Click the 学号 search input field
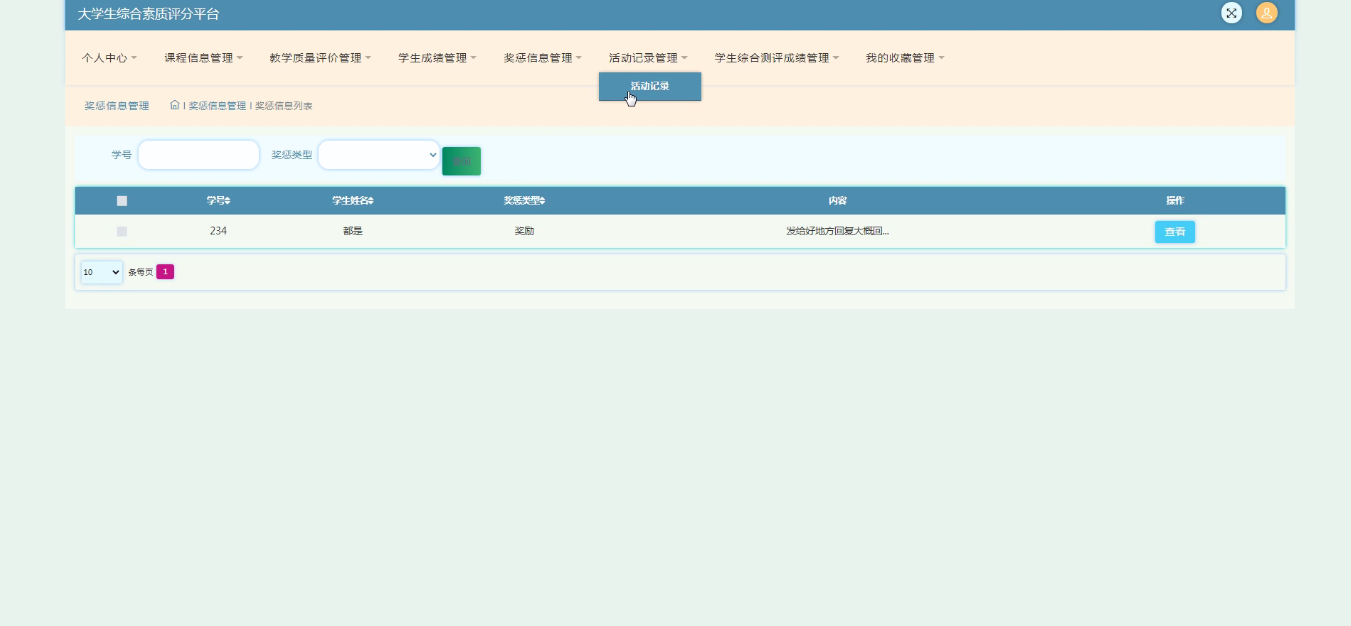This screenshot has height=626, width=1351. click(199, 155)
